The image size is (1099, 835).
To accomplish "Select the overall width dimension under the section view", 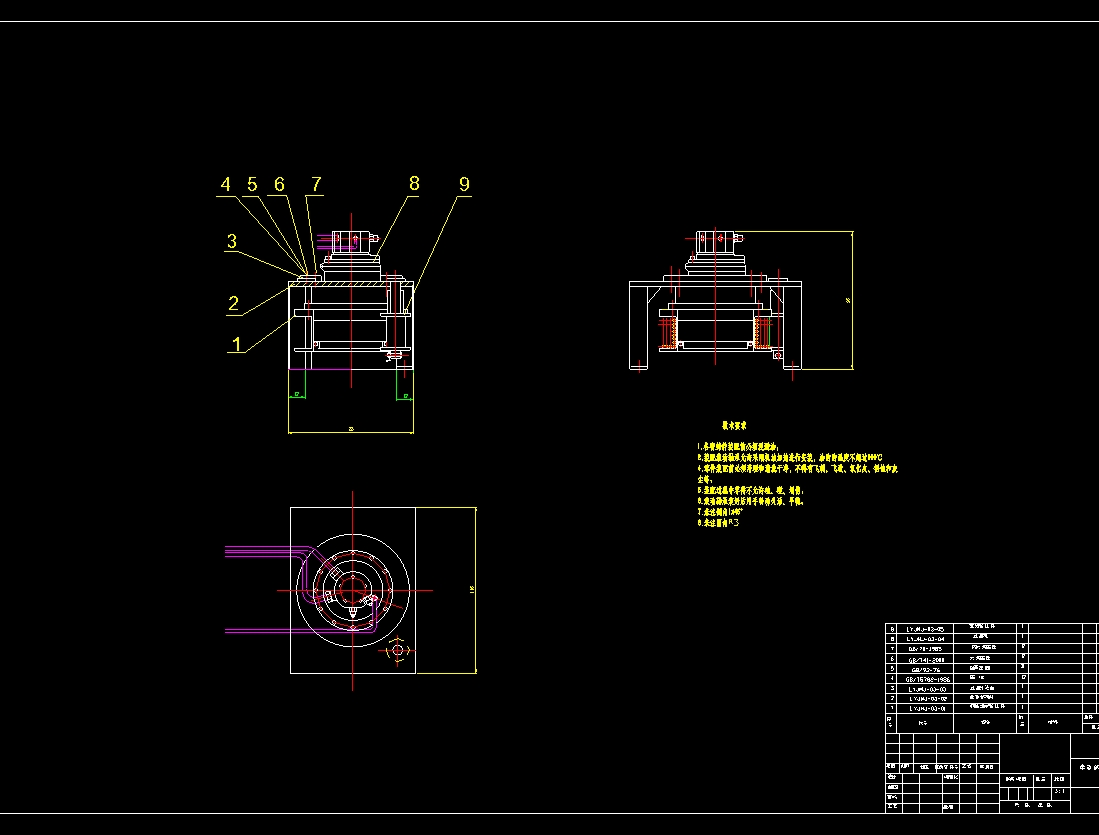I will [350, 430].
